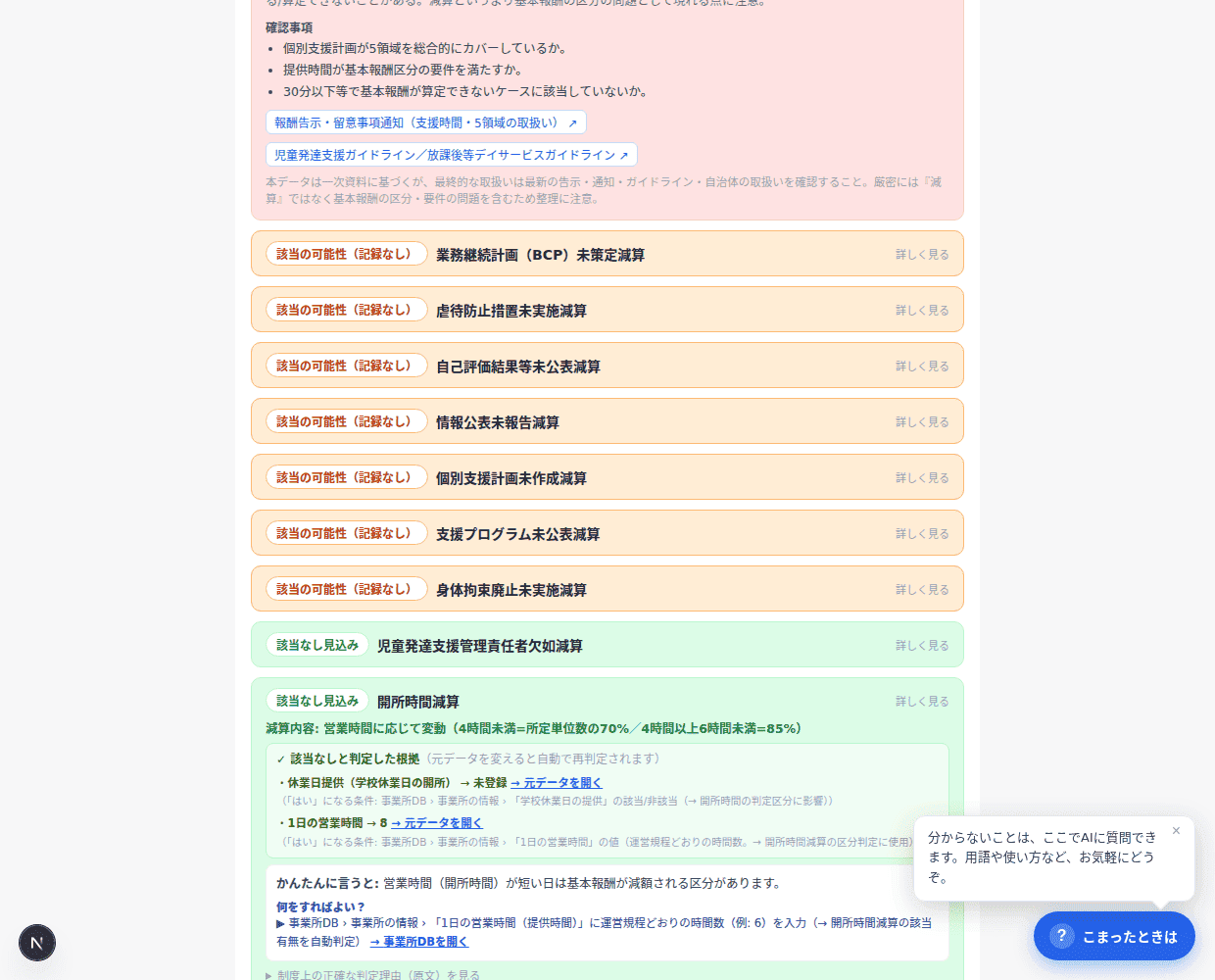This screenshot has height=980, width=1215.
Task: Expand 制度上の正確な判定理由(原文)を見る
Action: point(373,975)
